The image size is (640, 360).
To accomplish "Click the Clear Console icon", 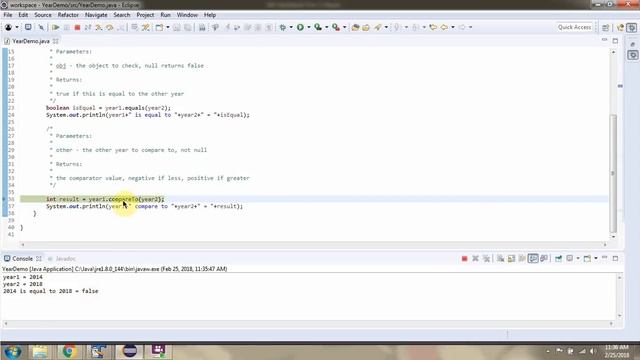I will point(500,258).
